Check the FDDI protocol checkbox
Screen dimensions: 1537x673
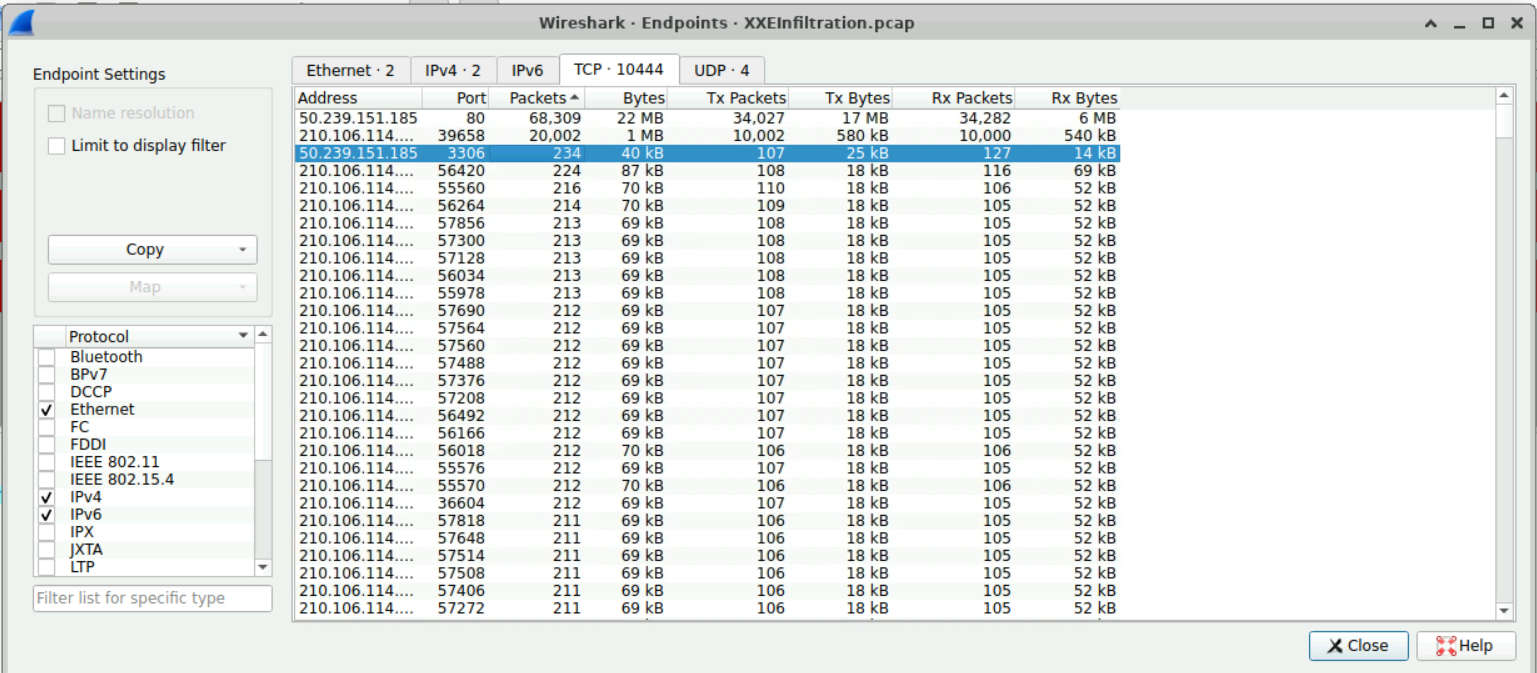coord(47,445)
